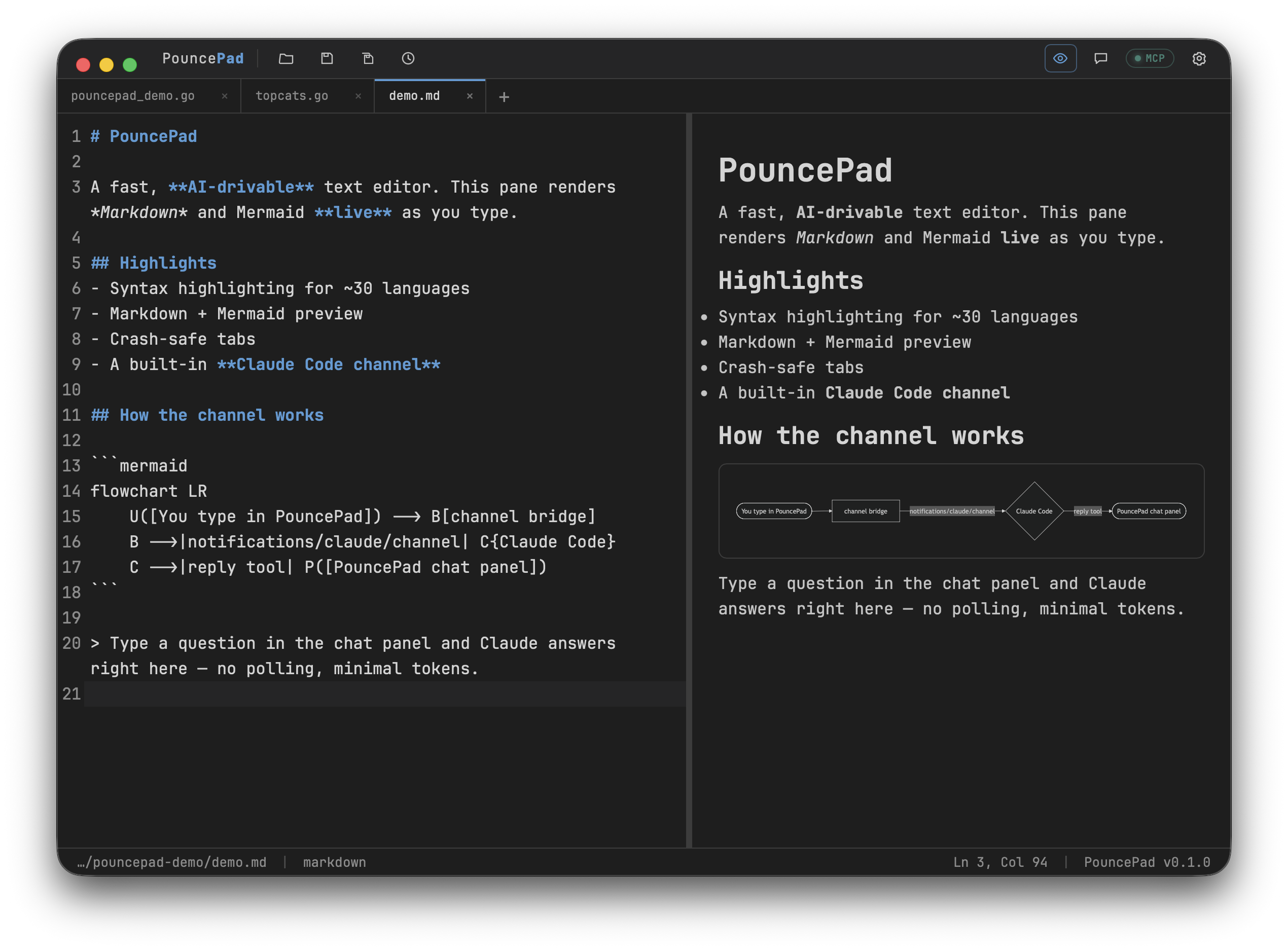Screen dimensions: 1288x951
Task: Click the 'Highlights' heading in preview
Action: point(791,280)
